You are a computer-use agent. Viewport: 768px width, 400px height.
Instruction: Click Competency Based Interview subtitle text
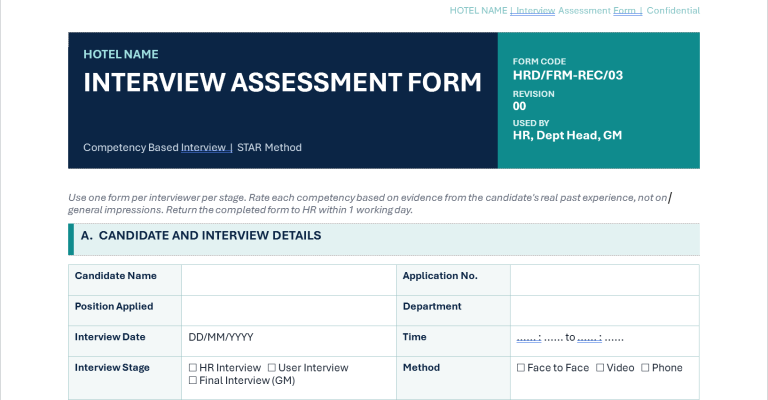(x=155, y=147)
